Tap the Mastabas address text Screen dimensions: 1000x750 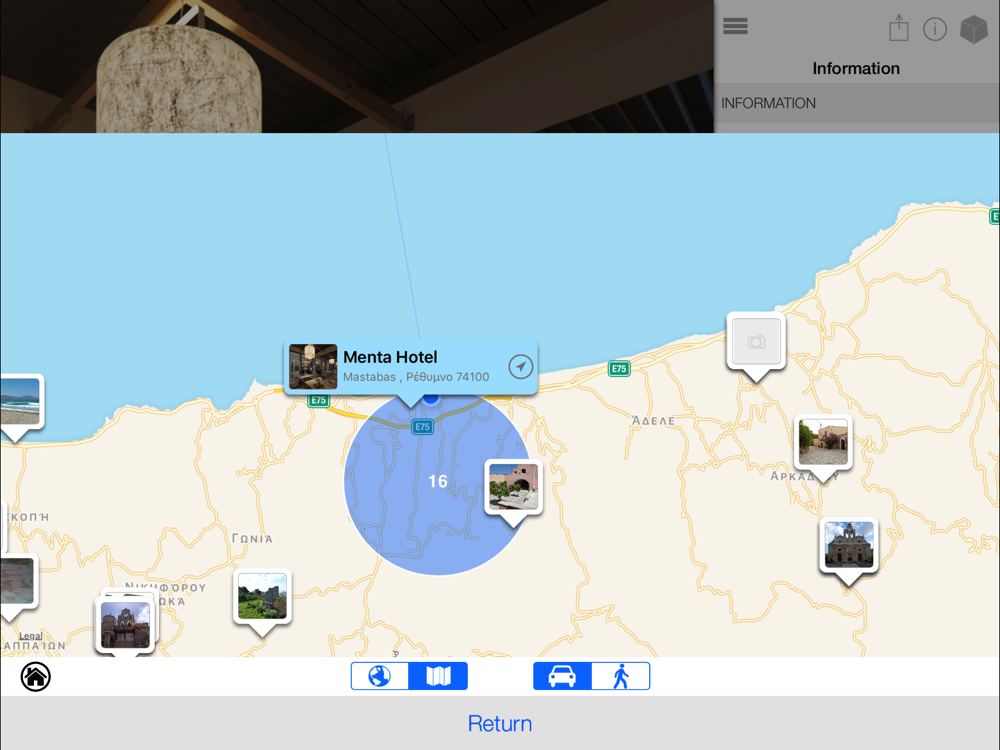(x=416, y=377)
